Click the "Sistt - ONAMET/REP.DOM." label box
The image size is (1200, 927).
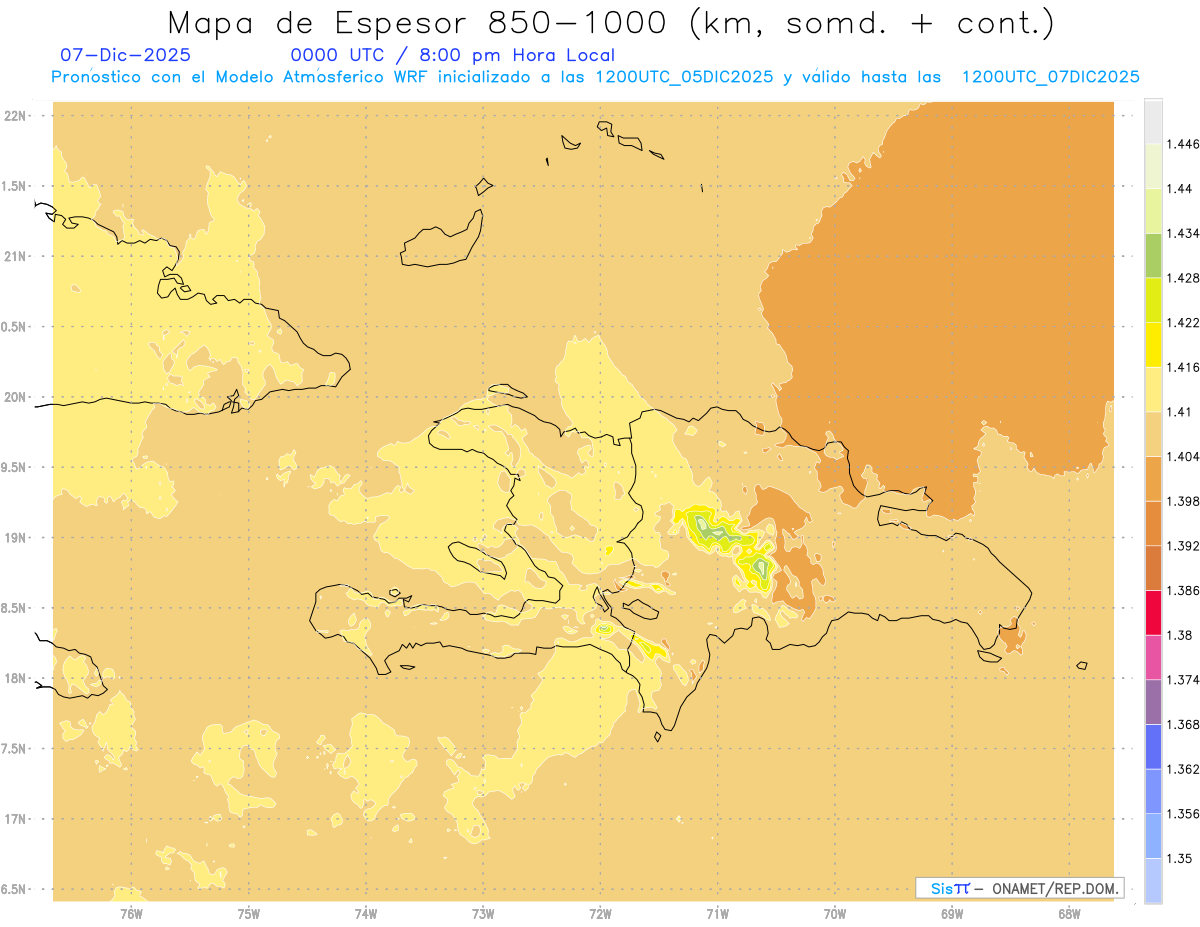click(1020, 888)
